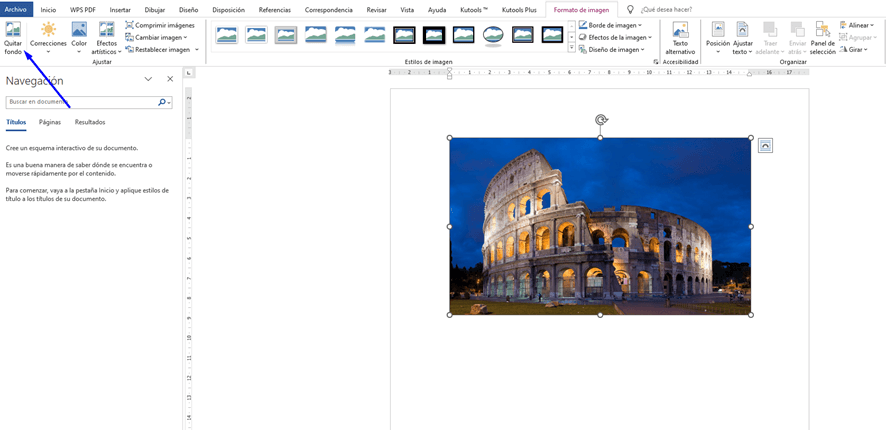Open the Correcciones tool
The height and width of the screenshot is (430, 886).
click(x=48, y=31)
